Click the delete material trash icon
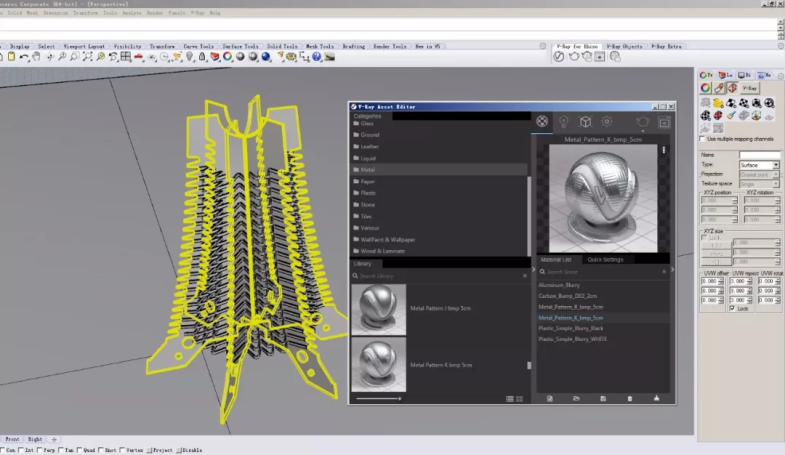Viewport: 785px width, 455px height. [630, 398]
